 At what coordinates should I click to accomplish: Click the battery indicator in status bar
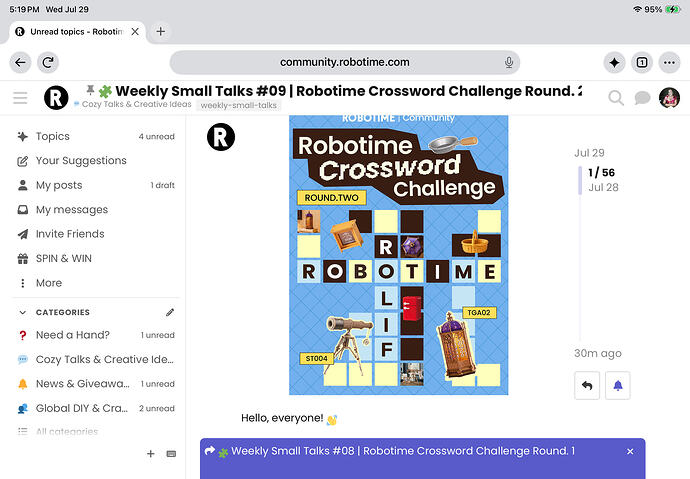click(672, 9)
